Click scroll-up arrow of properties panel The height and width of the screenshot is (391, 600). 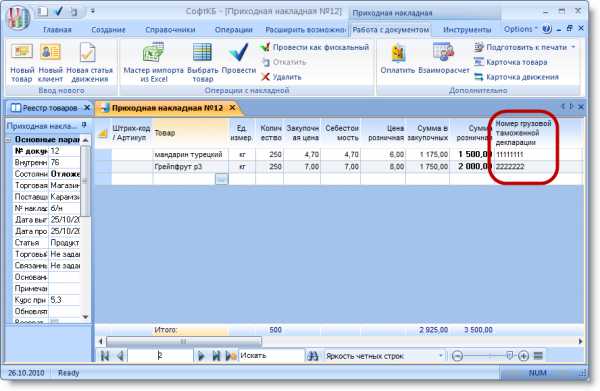click(x=85, y=140)
